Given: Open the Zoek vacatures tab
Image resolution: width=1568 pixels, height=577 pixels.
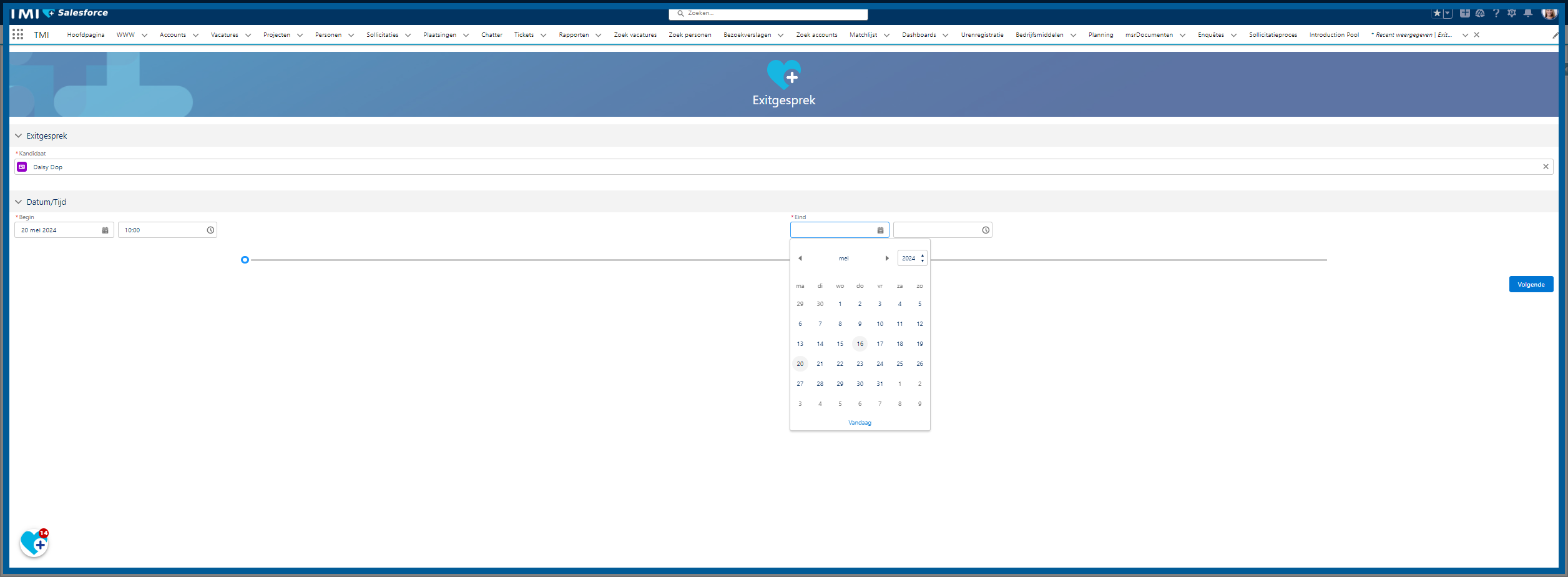Looking at the screenshot, I should click(635, 35).
